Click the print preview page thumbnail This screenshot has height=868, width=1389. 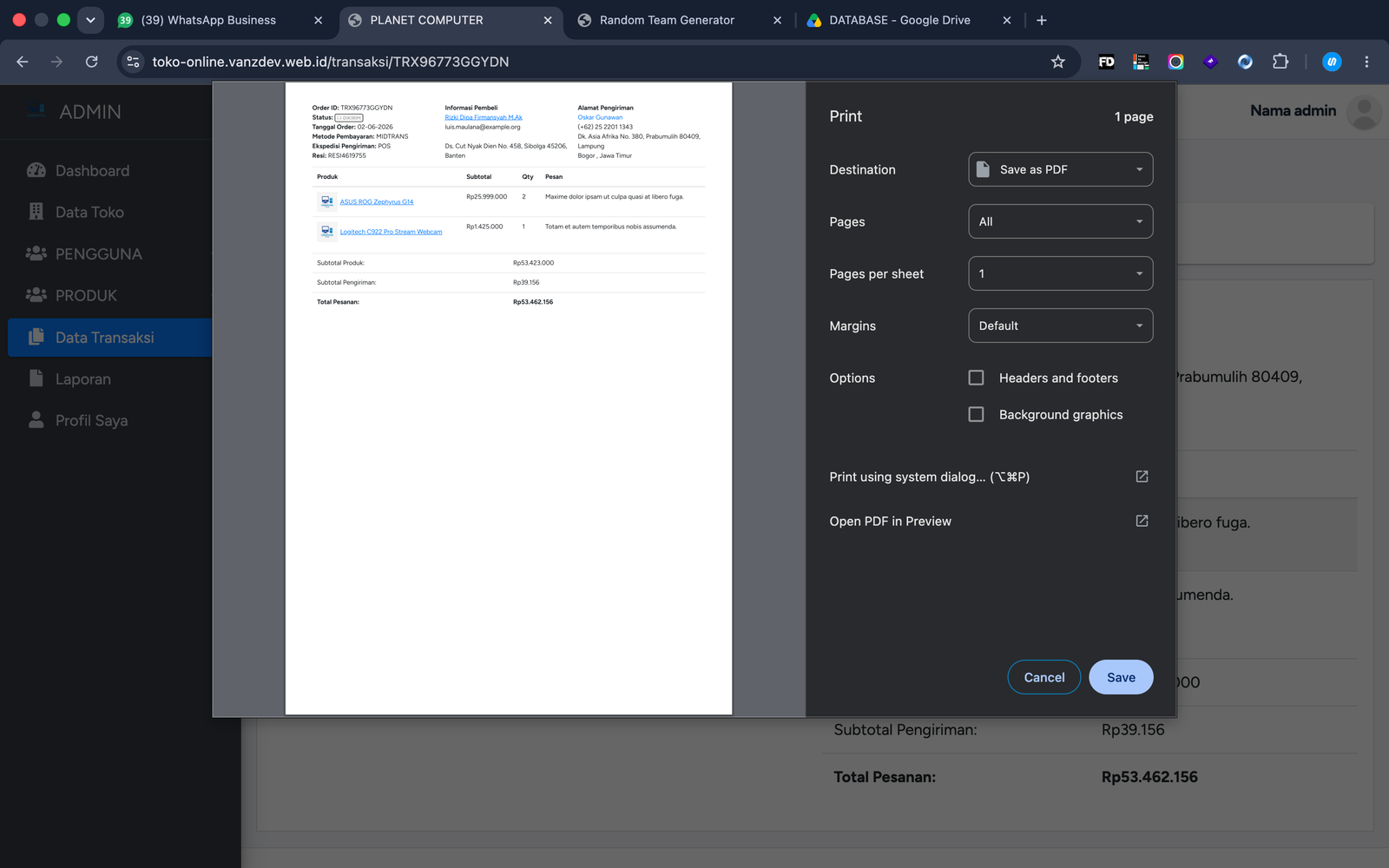tap(509, 398)
